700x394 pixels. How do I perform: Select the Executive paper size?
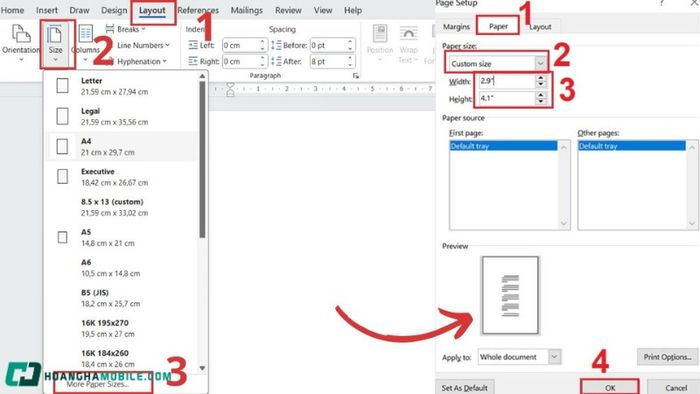(121, 177)
